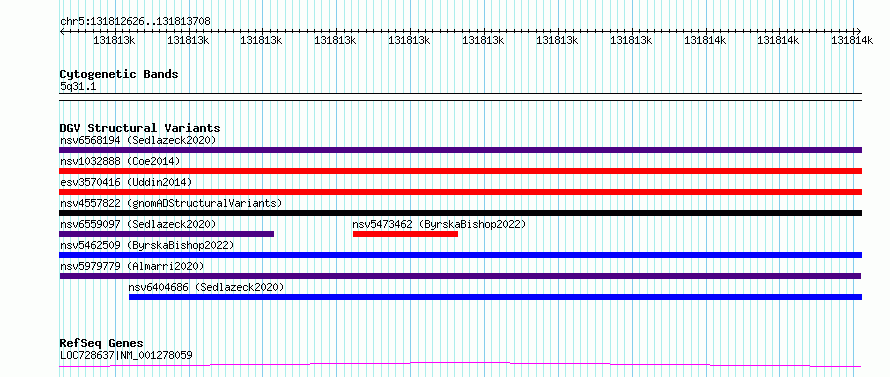Select the purple bar under nsv6568194
The width and height of the screenshot is (890, 377).
(460, 150)
